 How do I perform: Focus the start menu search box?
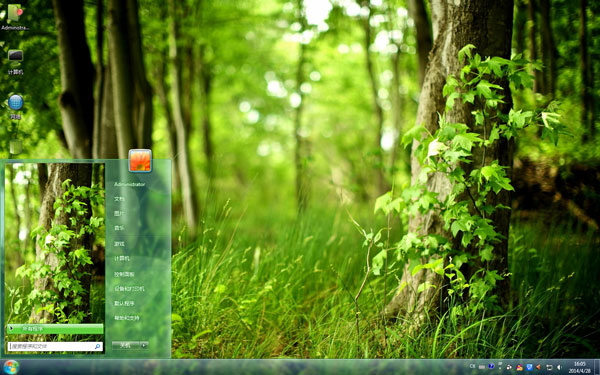tap(55, 346)
